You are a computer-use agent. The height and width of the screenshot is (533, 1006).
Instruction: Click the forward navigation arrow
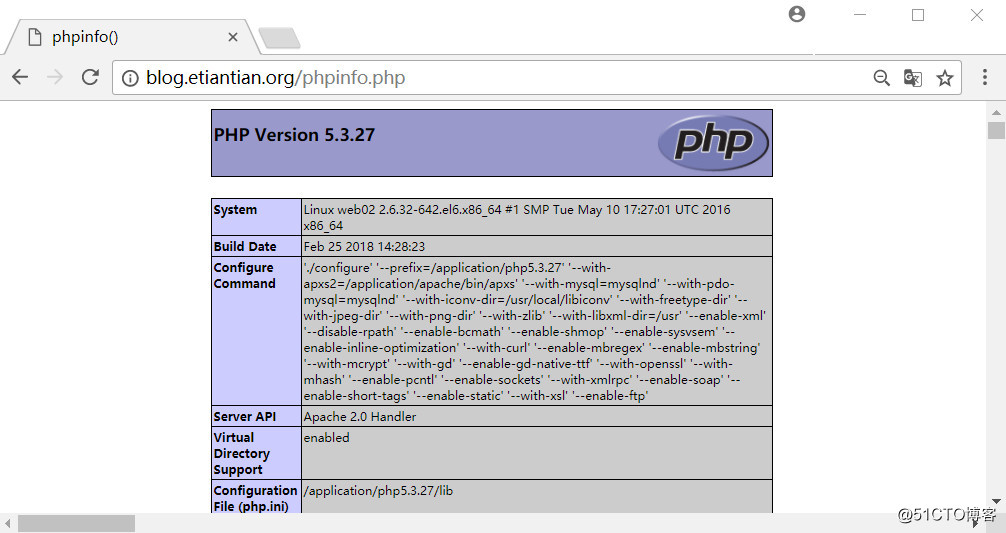coord(55,78)
